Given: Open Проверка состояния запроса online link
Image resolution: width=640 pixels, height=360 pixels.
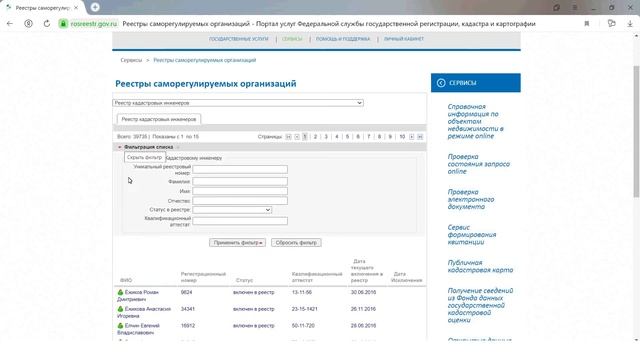Looking at the screenshot, I should tap(478, 164).
